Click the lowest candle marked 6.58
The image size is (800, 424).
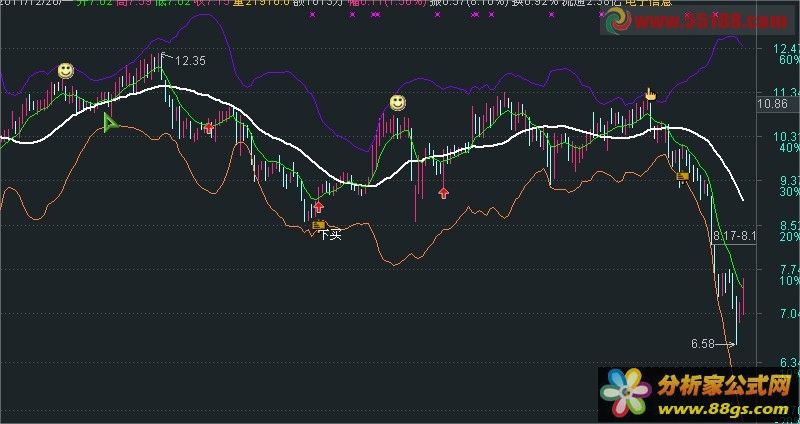736,320
